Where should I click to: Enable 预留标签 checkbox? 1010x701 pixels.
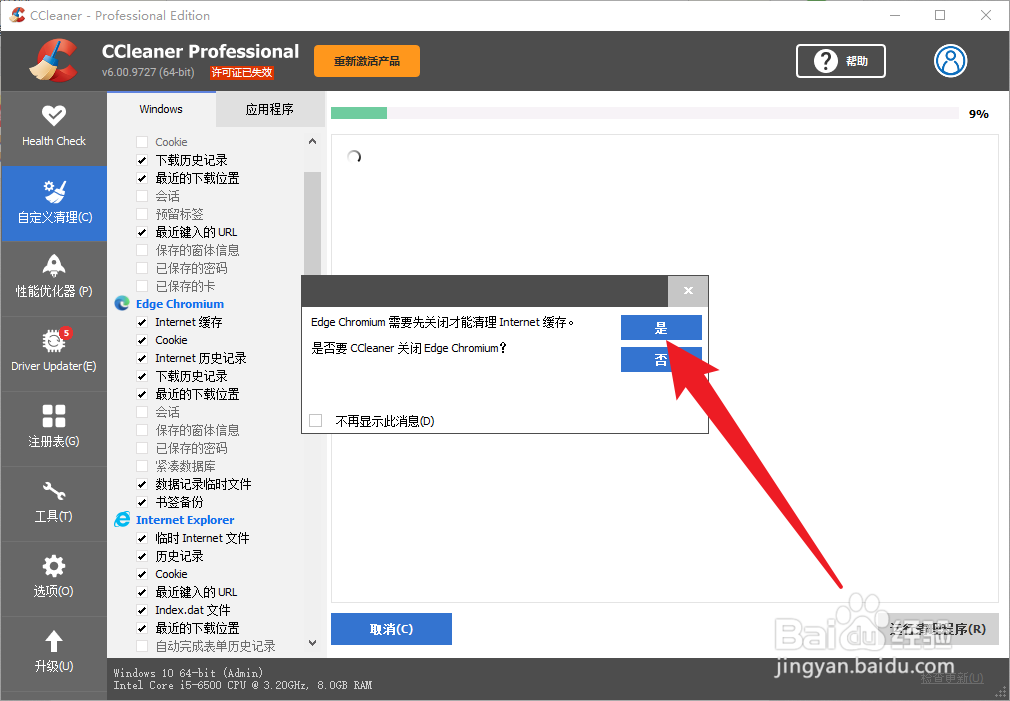(142, 214)
